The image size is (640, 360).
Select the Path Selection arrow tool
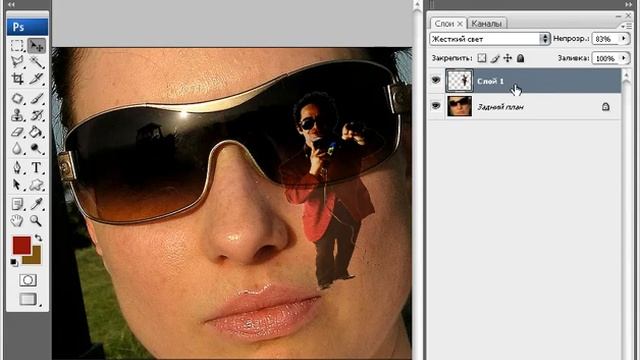pos(17,185)
